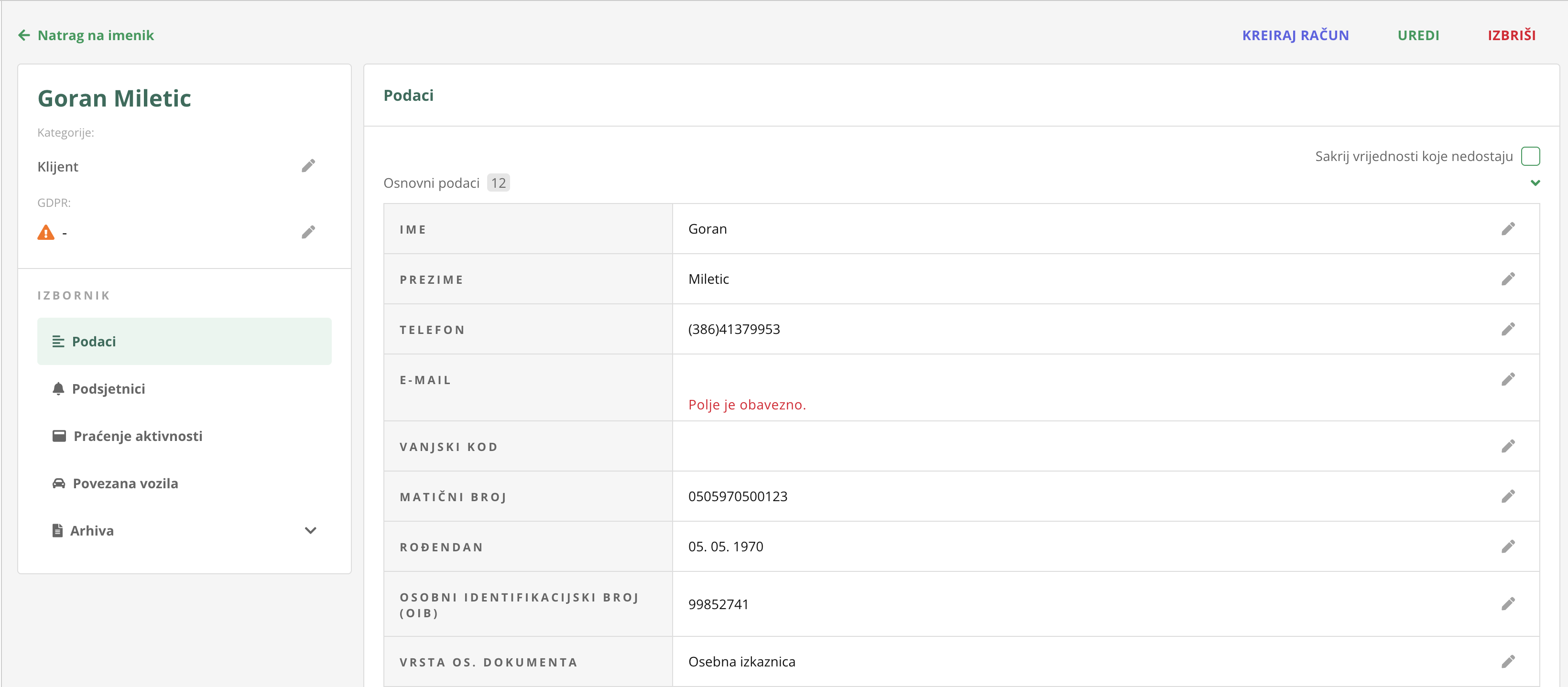Expand the Arhiva menu chevron

(x=310, y=531)
